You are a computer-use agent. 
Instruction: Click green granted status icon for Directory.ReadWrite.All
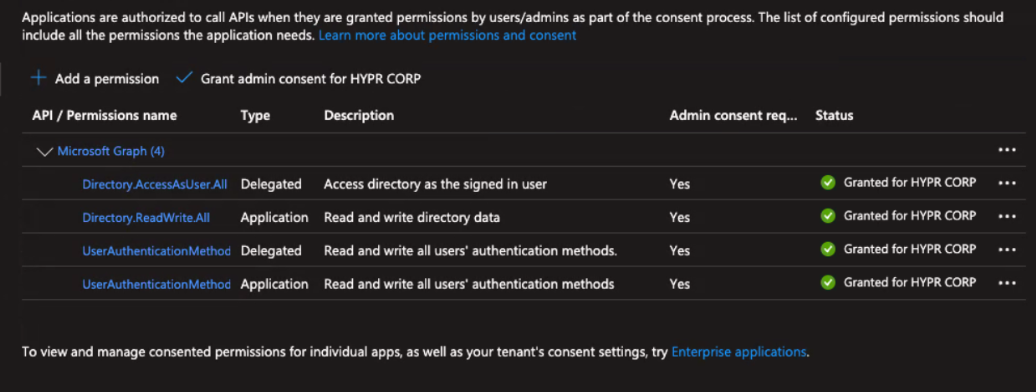(x=828, y=216)
